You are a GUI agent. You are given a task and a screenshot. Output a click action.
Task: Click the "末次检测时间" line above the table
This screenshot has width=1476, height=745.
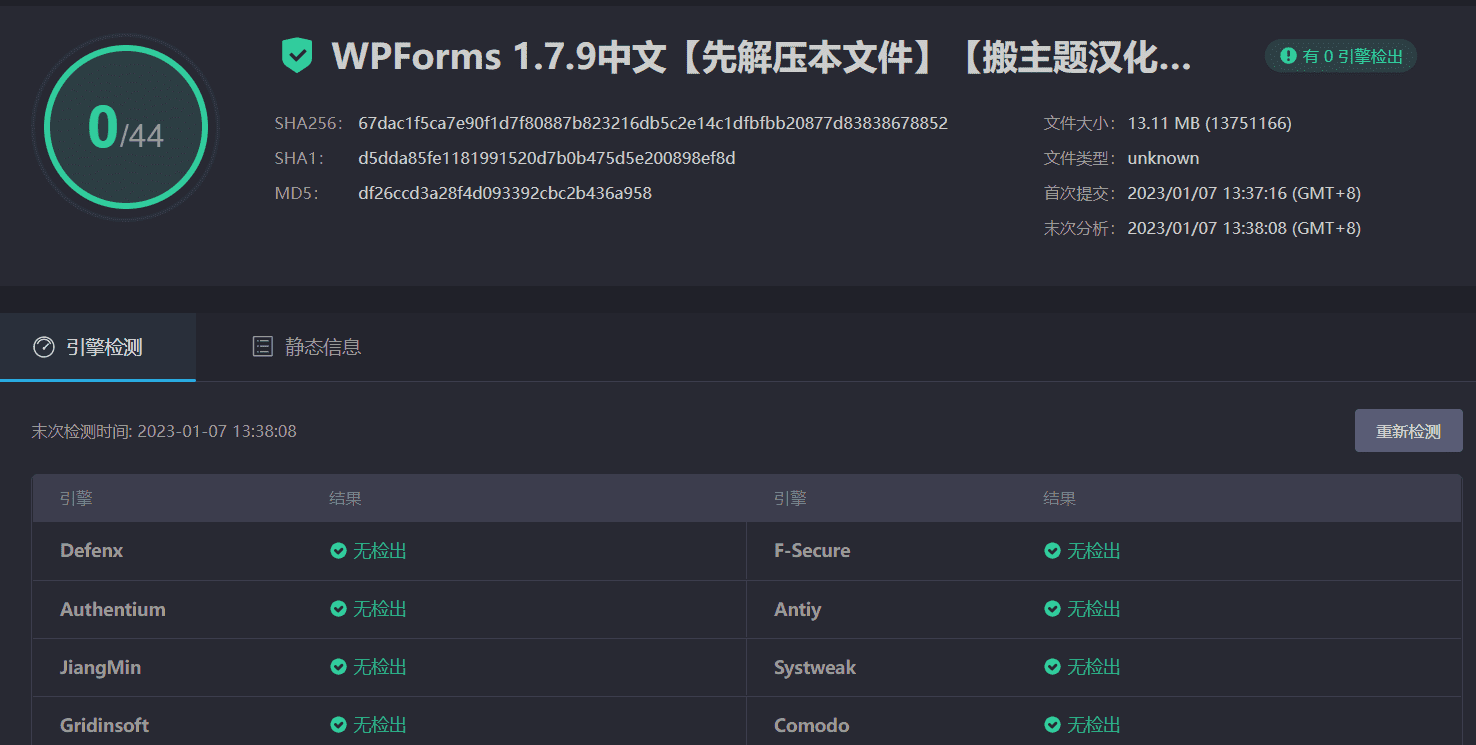point(164,431)
